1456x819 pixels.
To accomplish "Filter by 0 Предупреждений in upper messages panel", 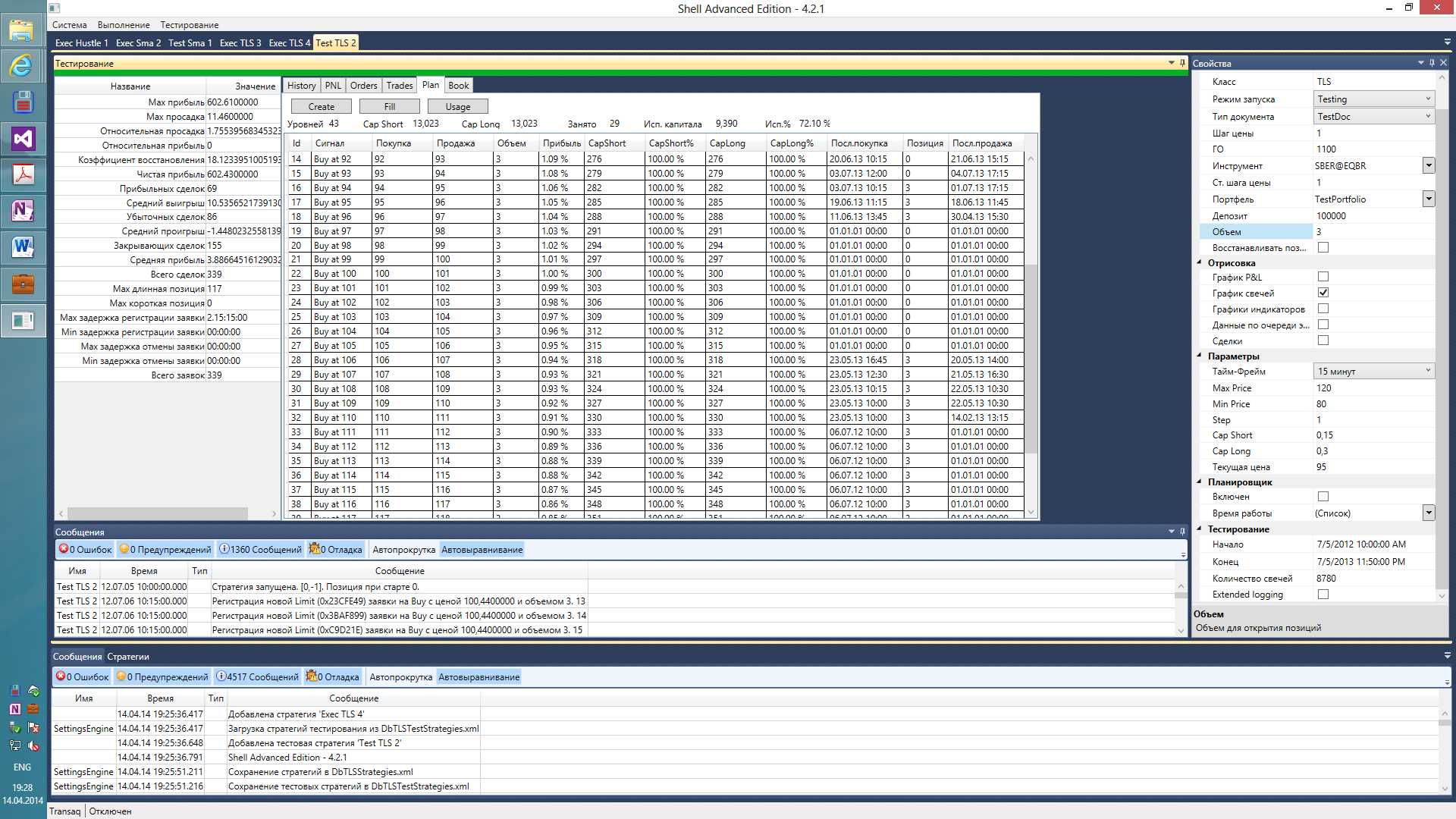I will pos(165,550).
